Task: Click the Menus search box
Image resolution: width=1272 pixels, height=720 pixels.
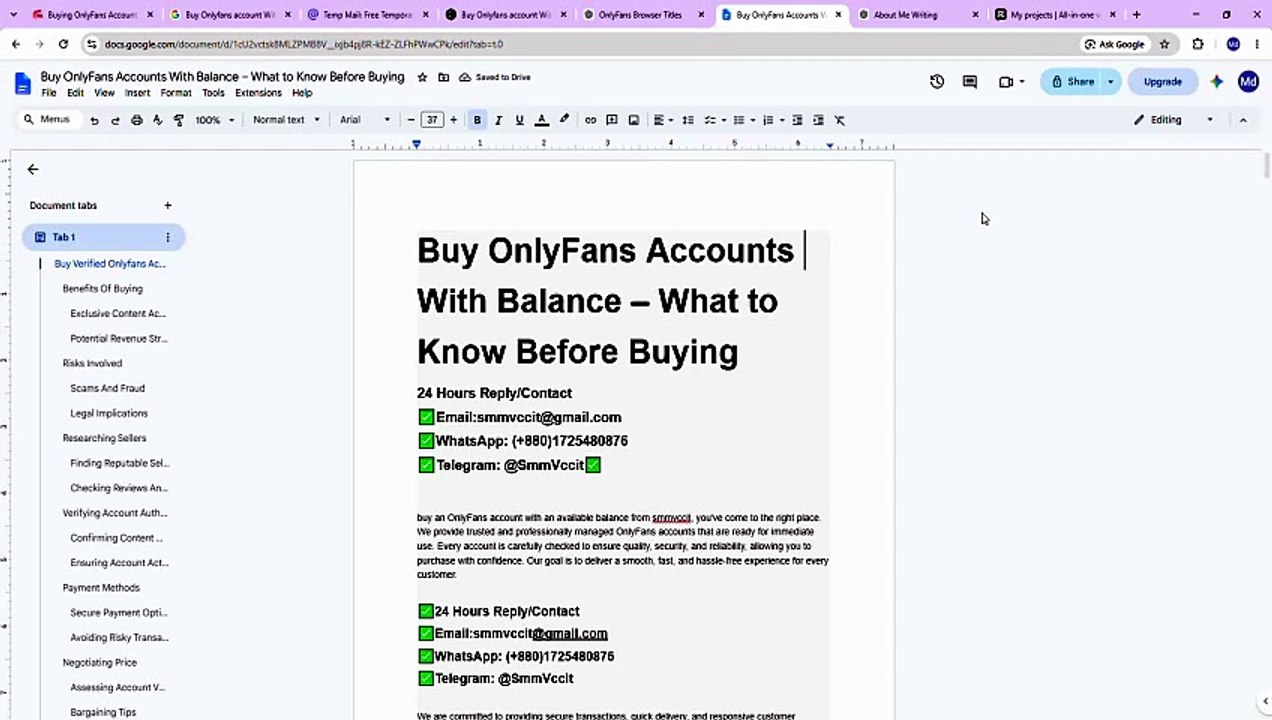Action: 47,120
